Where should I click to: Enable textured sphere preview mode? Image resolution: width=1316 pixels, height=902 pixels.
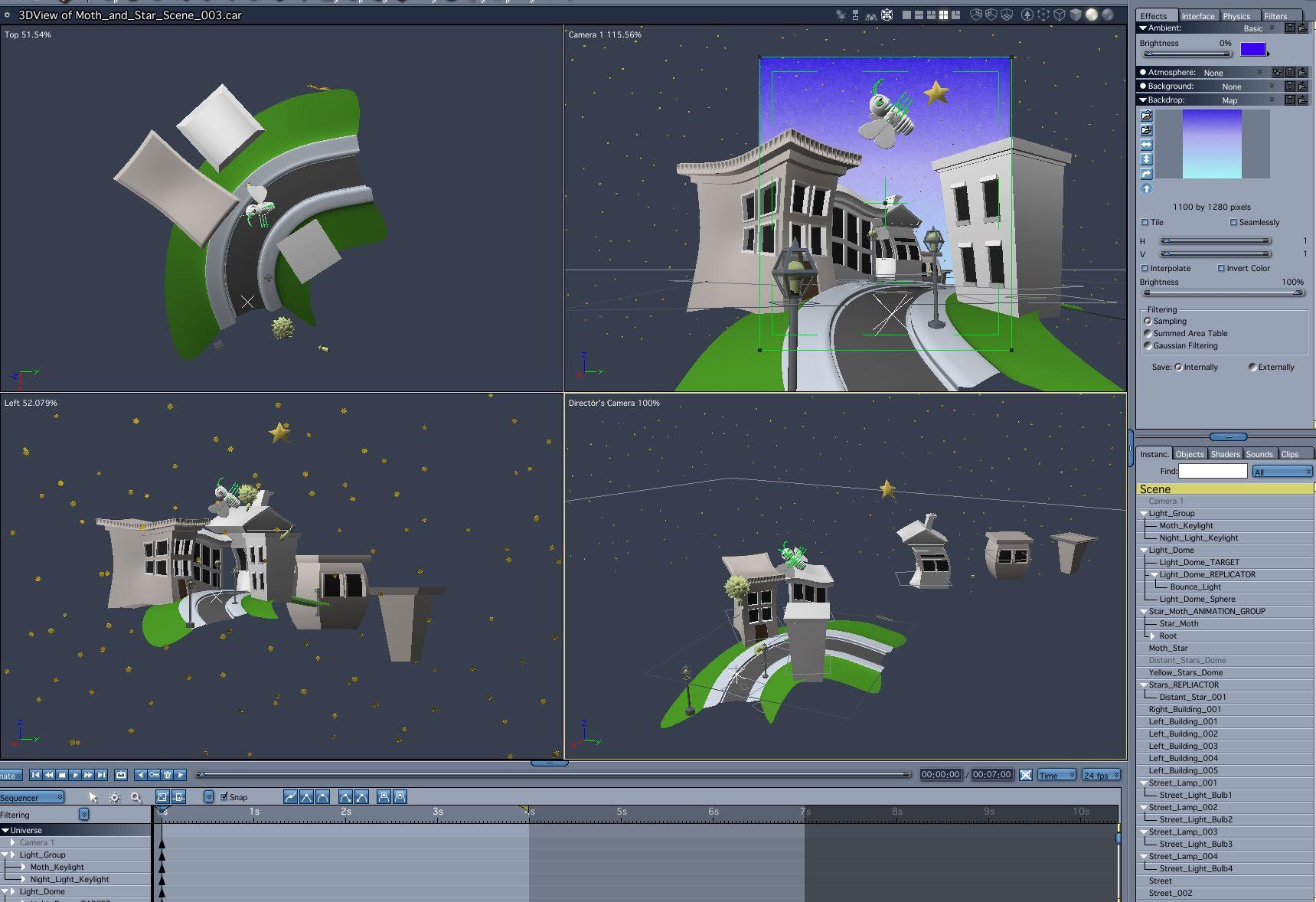(1108, 15)
